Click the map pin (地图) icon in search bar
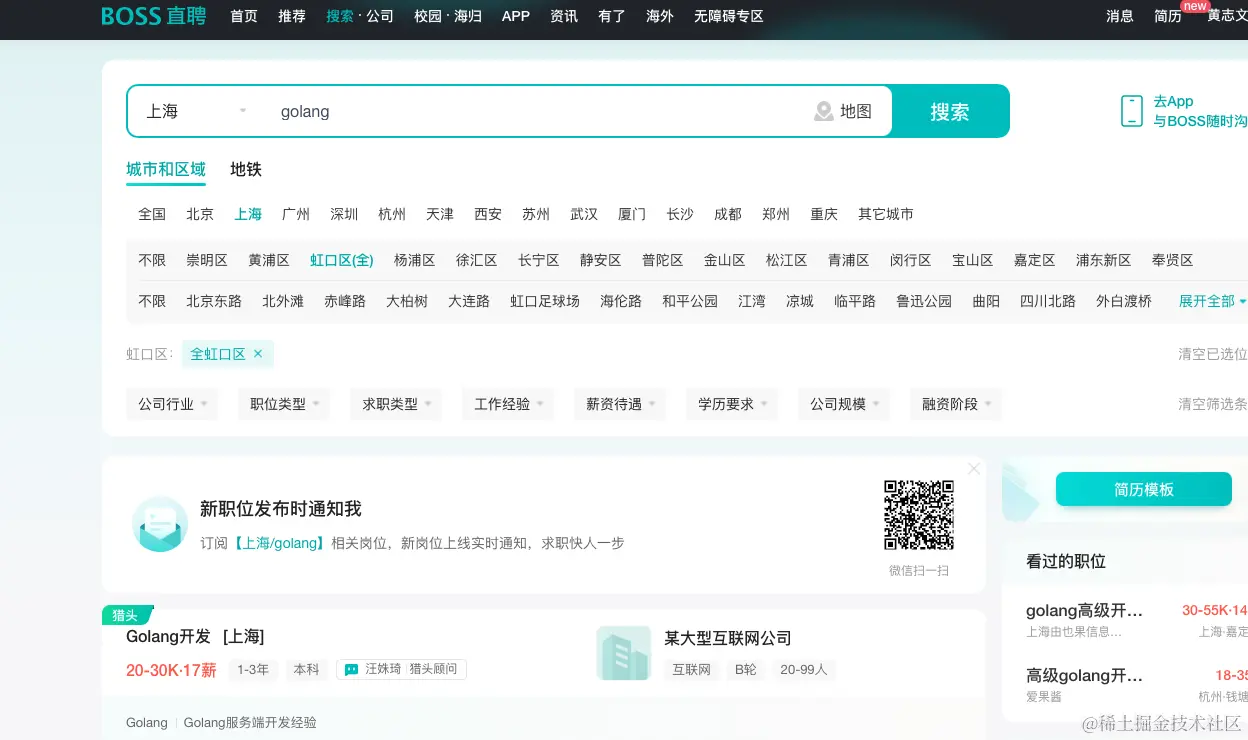 823,111
